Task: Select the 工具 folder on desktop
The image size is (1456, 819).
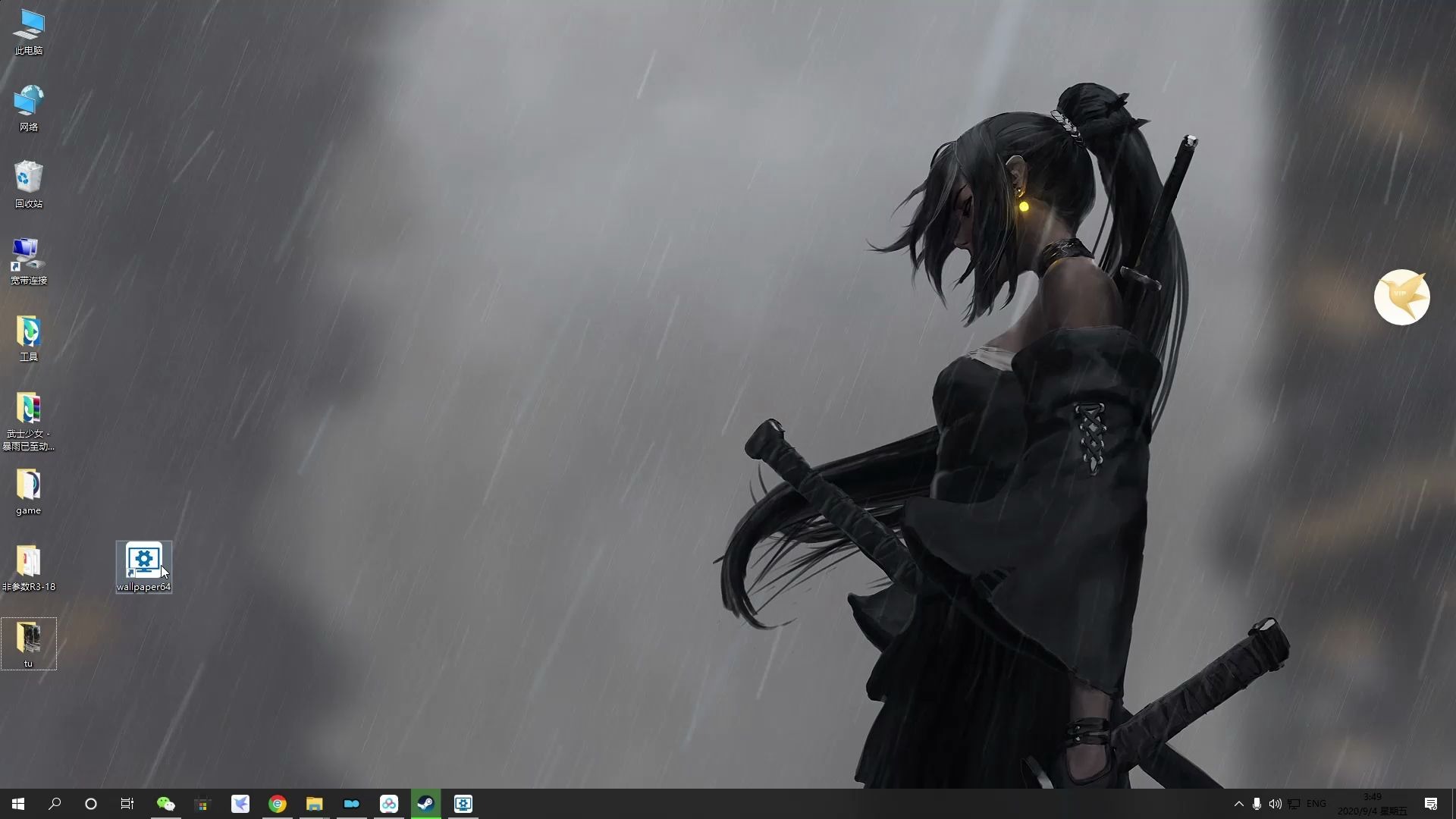Action: tap(29, 337)
